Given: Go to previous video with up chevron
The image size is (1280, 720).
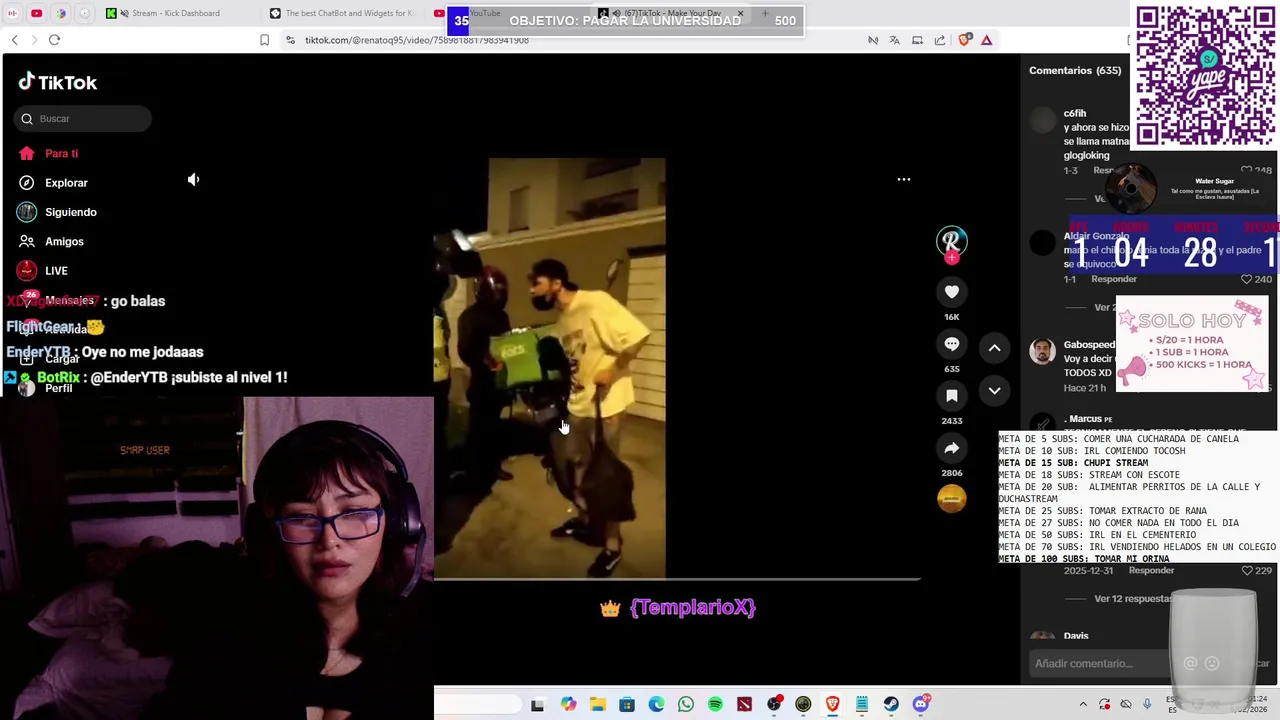Looking at the screenshot, I should point(995,348).
